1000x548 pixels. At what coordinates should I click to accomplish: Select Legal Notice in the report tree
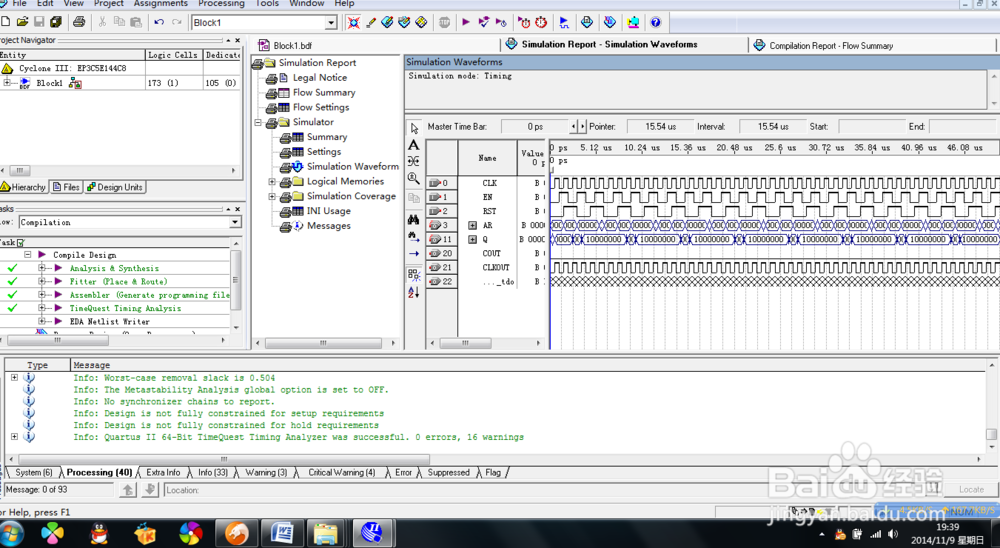[x=320, y=78]
